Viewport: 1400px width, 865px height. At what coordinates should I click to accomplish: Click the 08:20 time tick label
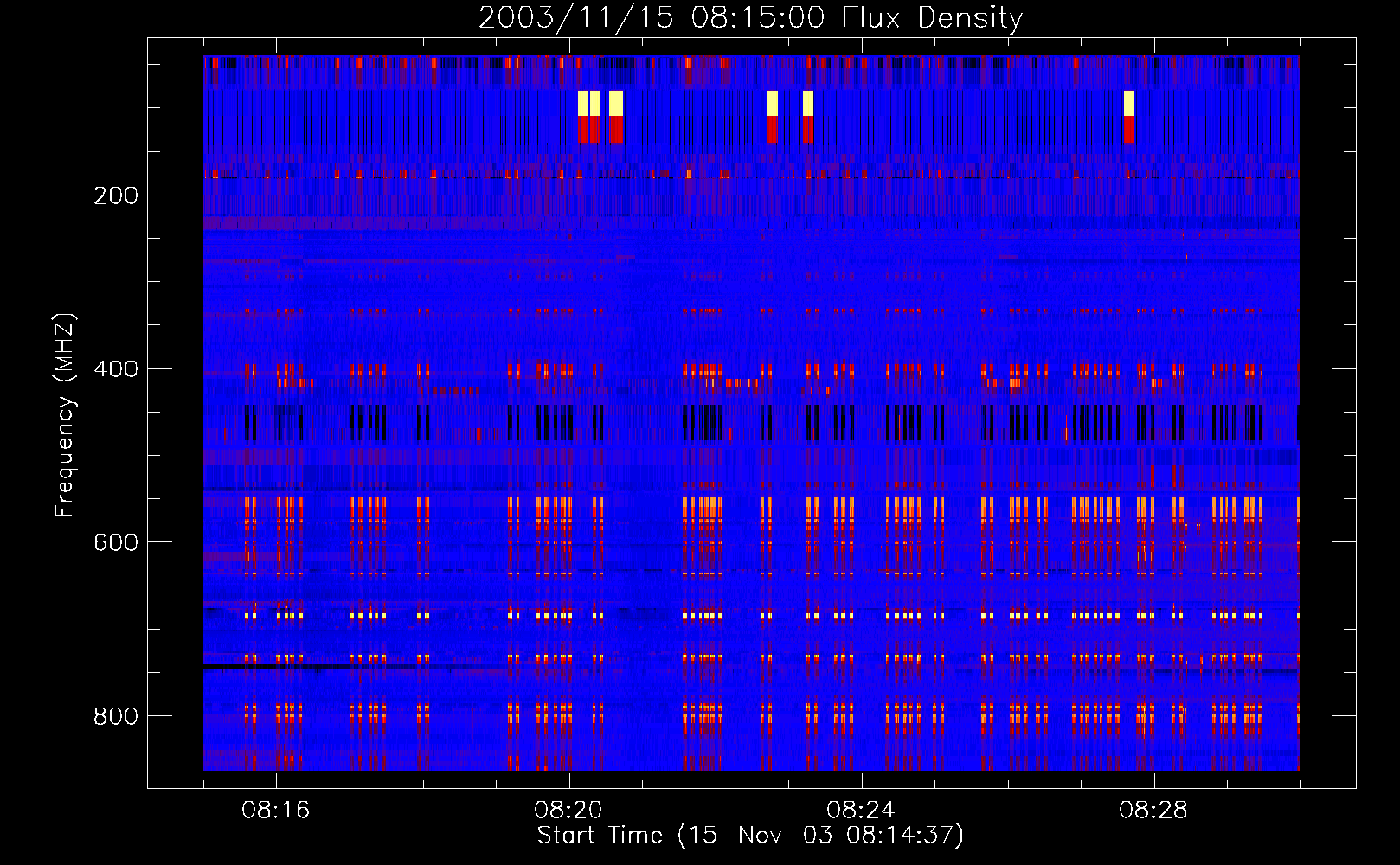coord(568,811)
